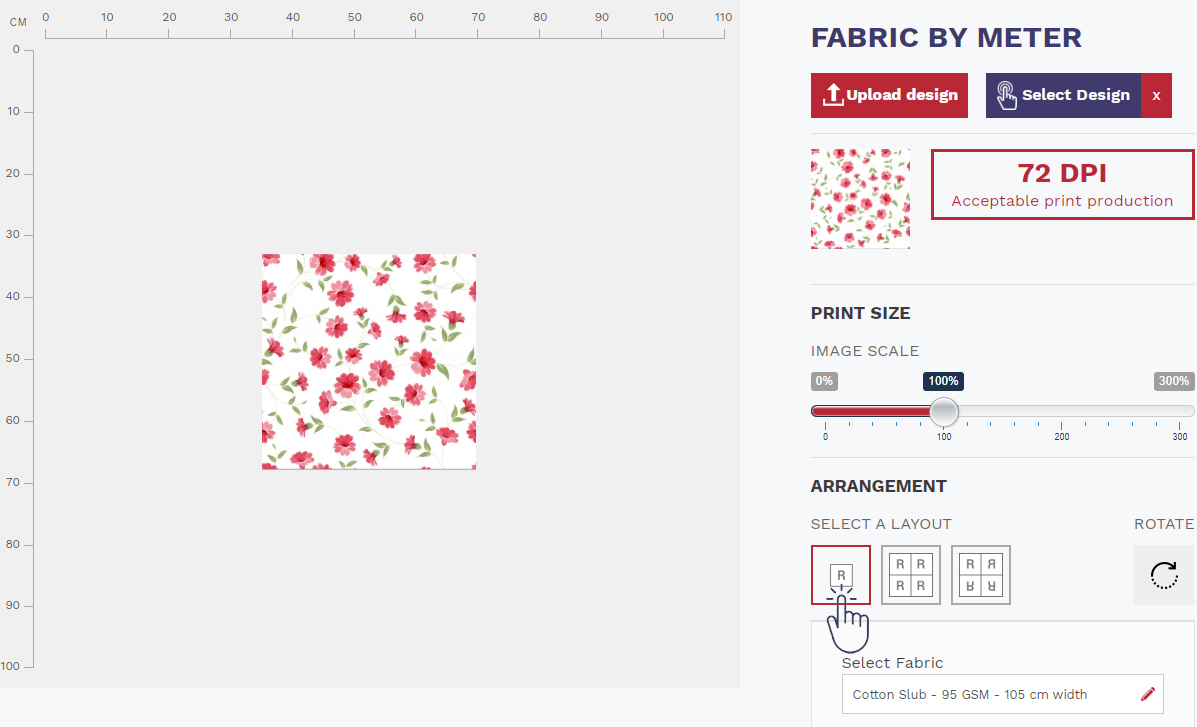Screen dimensions: 1197x727
Task: Click the Upload design button
Action: tap(889, 95)
